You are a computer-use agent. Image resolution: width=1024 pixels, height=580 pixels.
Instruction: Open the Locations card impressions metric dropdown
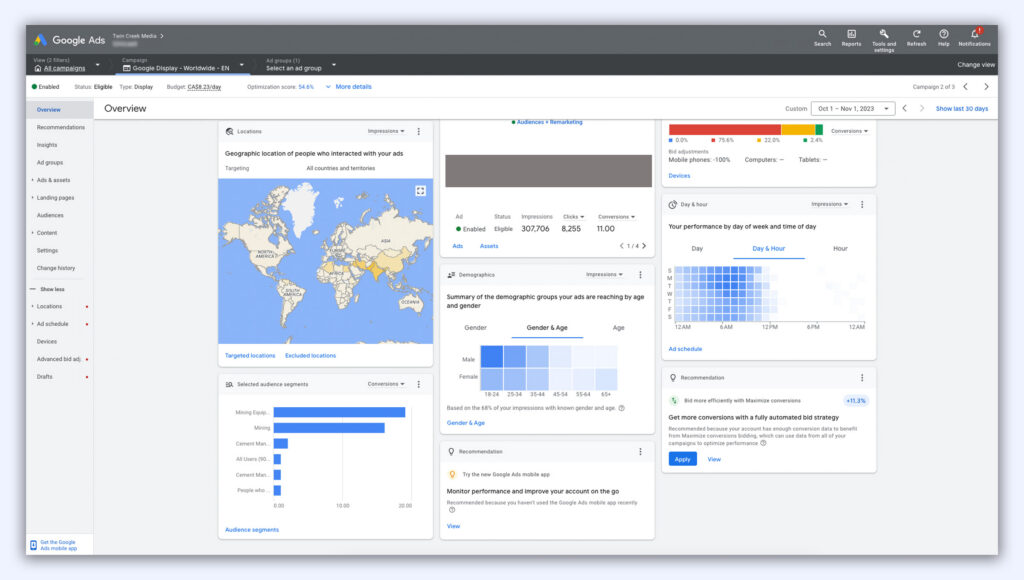(386, 131)
